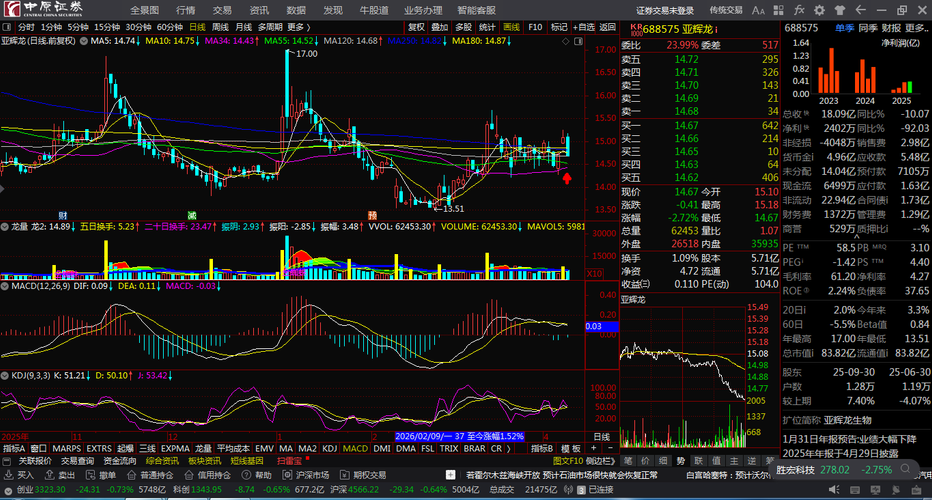Open the font size AA setting

point(758,10)
